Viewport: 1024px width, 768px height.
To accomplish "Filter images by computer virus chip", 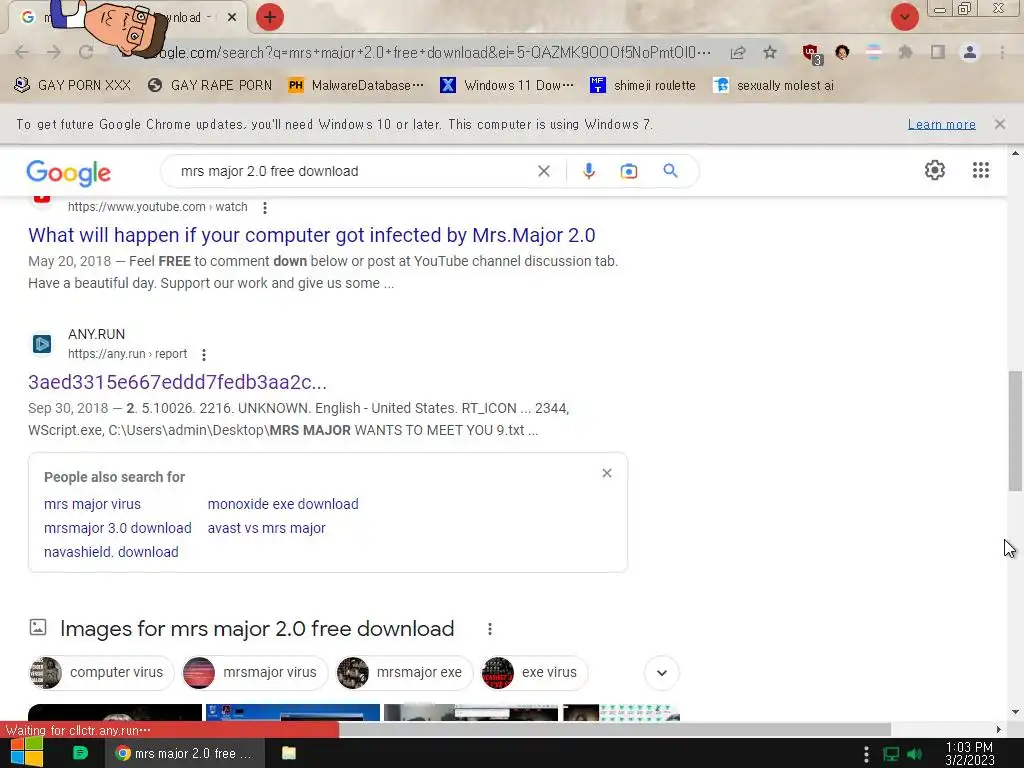I will tap(101, 673).
